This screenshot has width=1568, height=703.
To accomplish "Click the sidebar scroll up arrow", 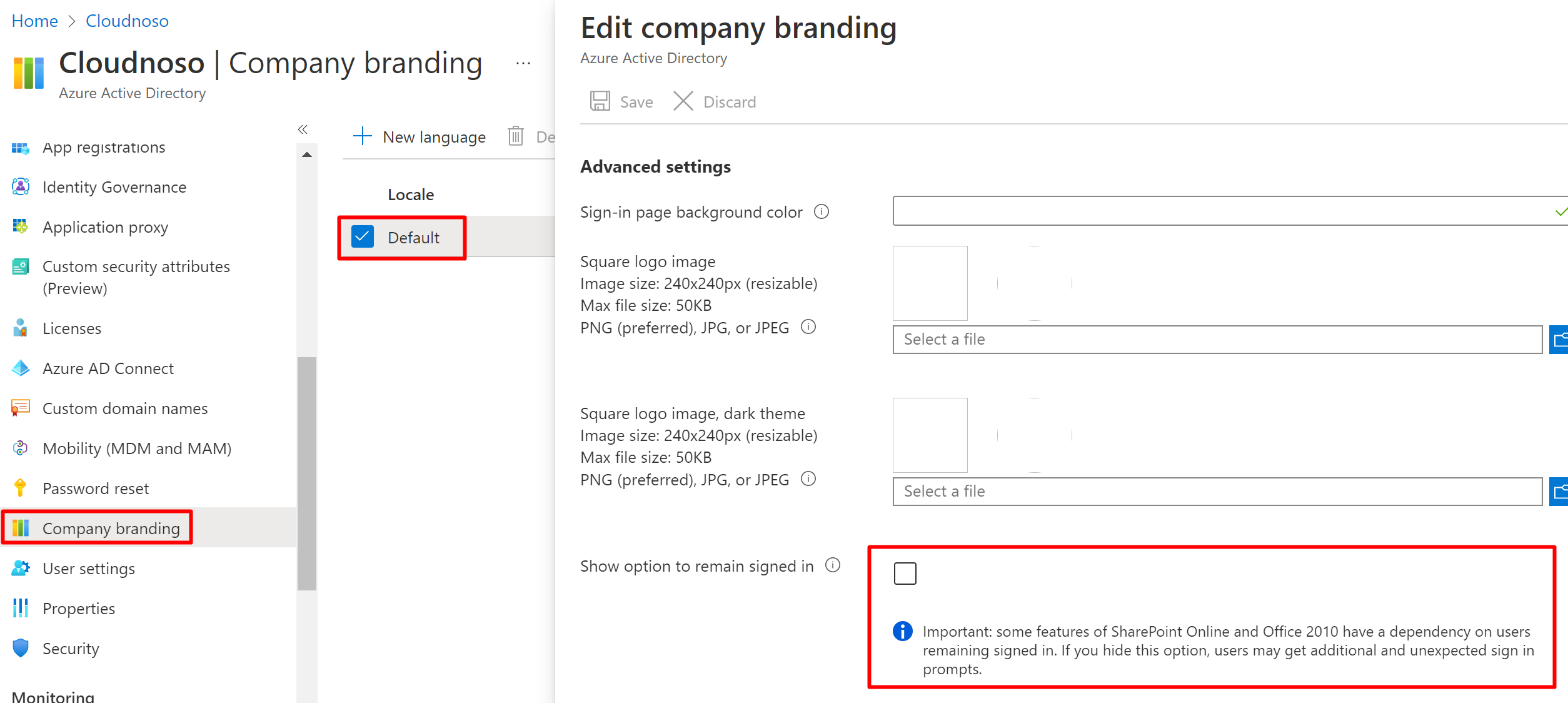I will 306,154.
